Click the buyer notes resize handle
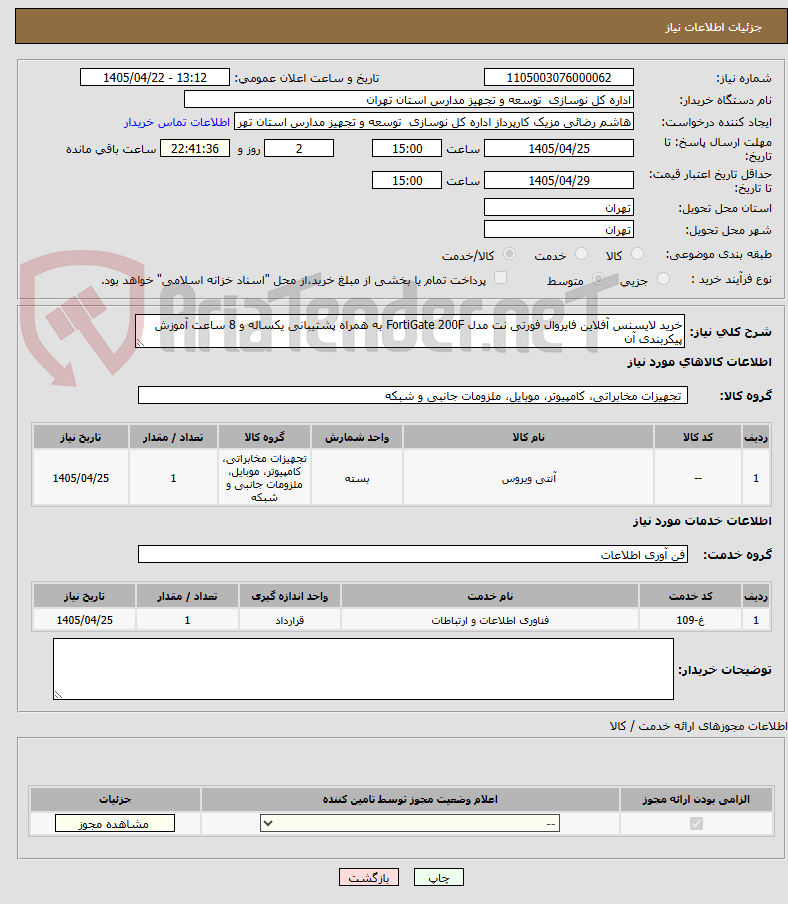788x904 pixels. point(58,695)
